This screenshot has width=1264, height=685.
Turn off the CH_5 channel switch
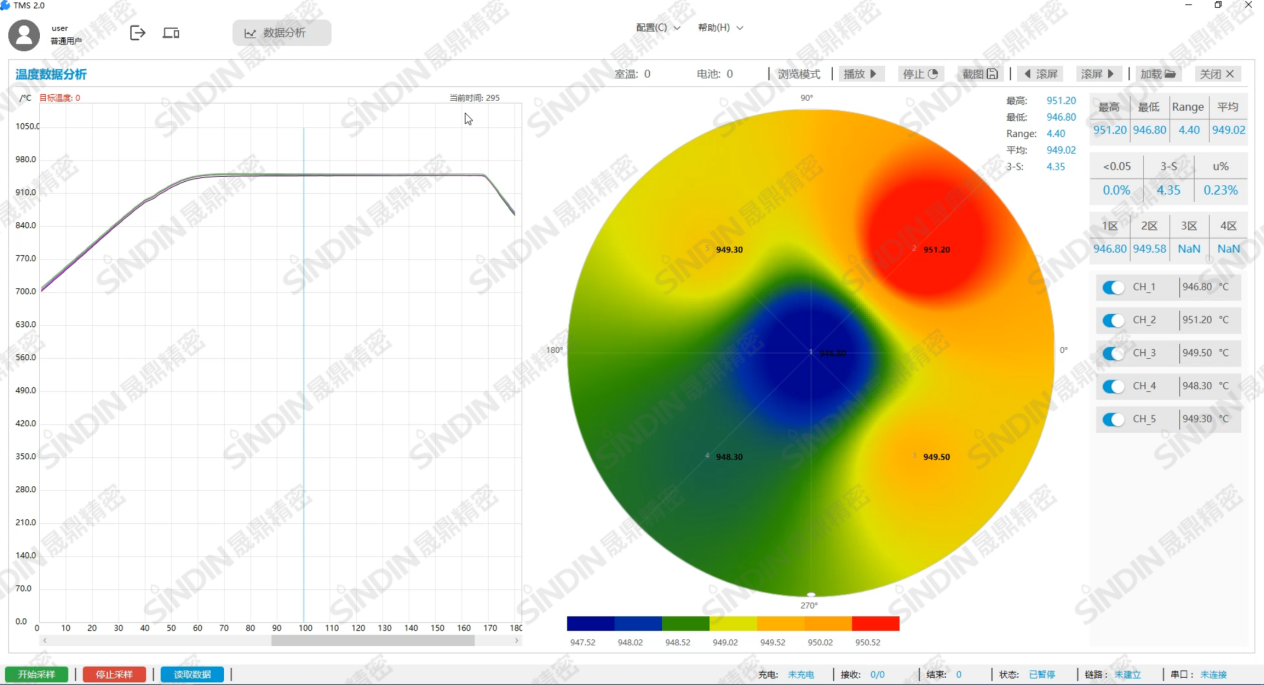(1113, 420)
